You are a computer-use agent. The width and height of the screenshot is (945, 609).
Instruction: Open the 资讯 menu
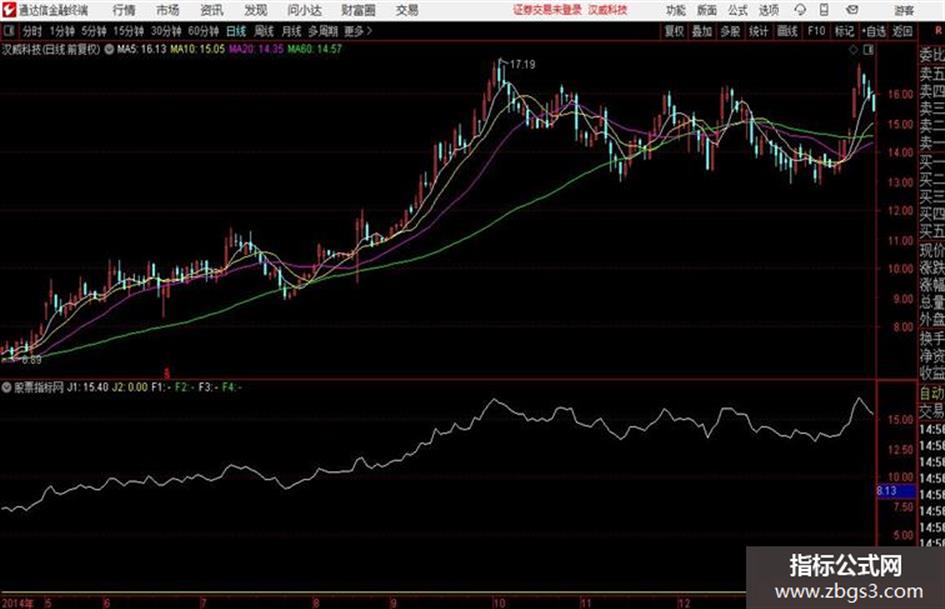click(x=212, y=10)
